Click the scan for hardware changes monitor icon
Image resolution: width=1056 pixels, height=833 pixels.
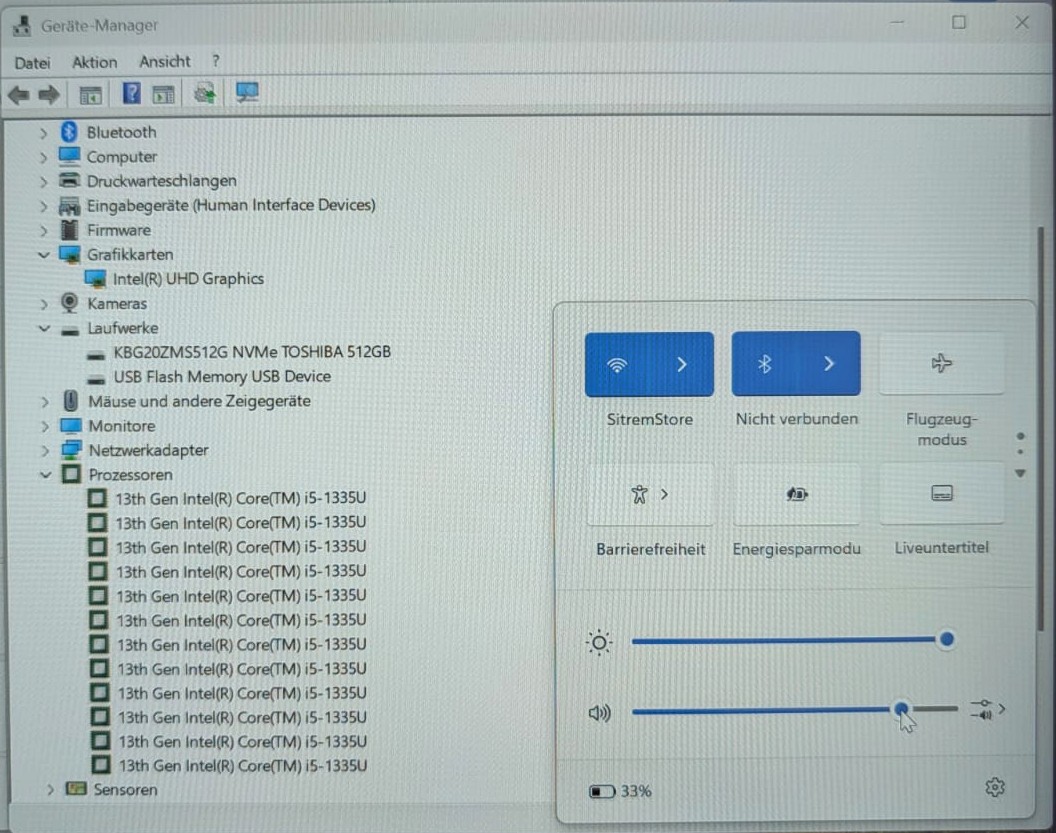[246, 93]
